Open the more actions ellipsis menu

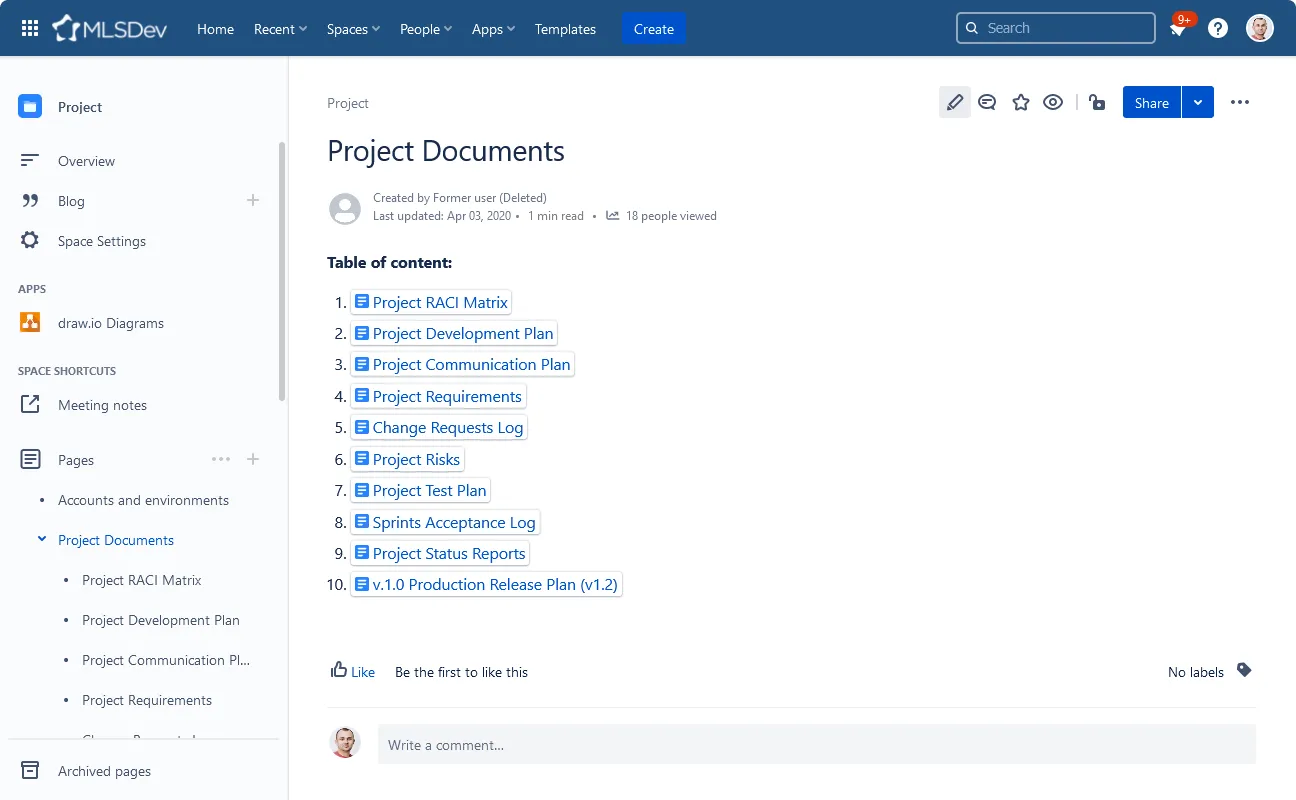click(1240, 102)
